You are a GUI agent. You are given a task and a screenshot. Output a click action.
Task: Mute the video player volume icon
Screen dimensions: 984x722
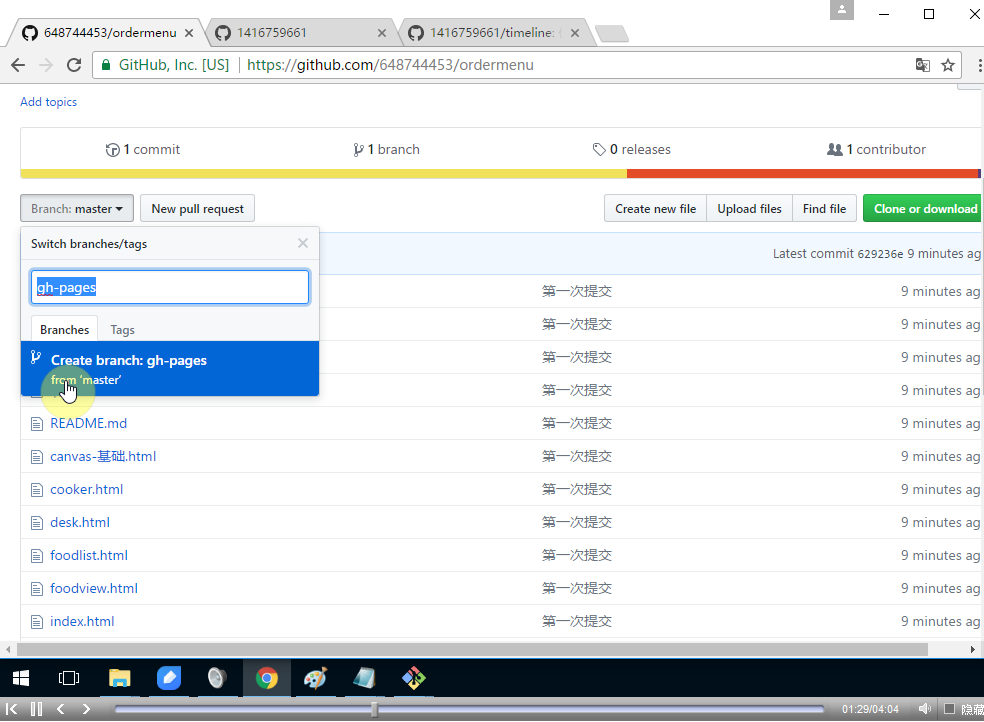coord(925,709)
